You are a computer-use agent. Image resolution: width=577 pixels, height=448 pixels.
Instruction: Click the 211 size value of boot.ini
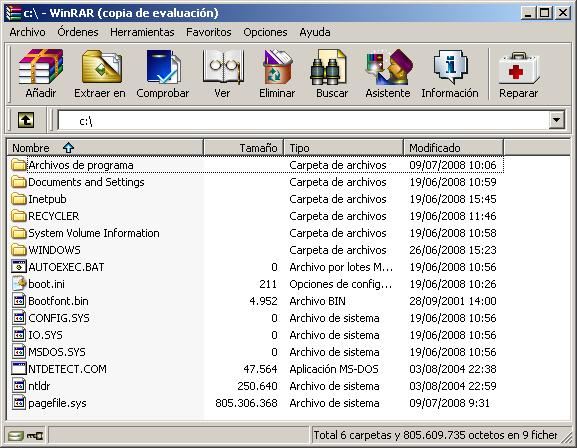point(268,284)
